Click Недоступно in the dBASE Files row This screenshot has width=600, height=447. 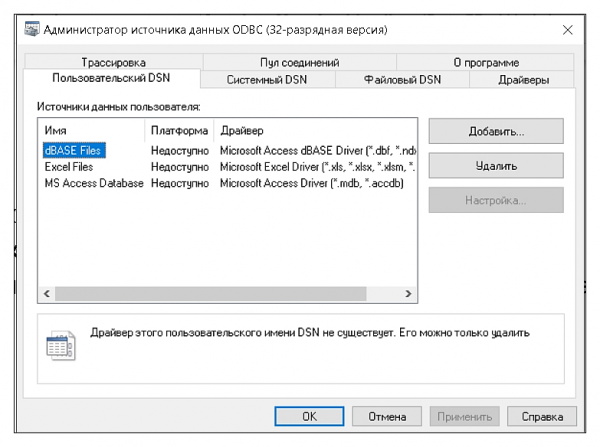(180, 150)
